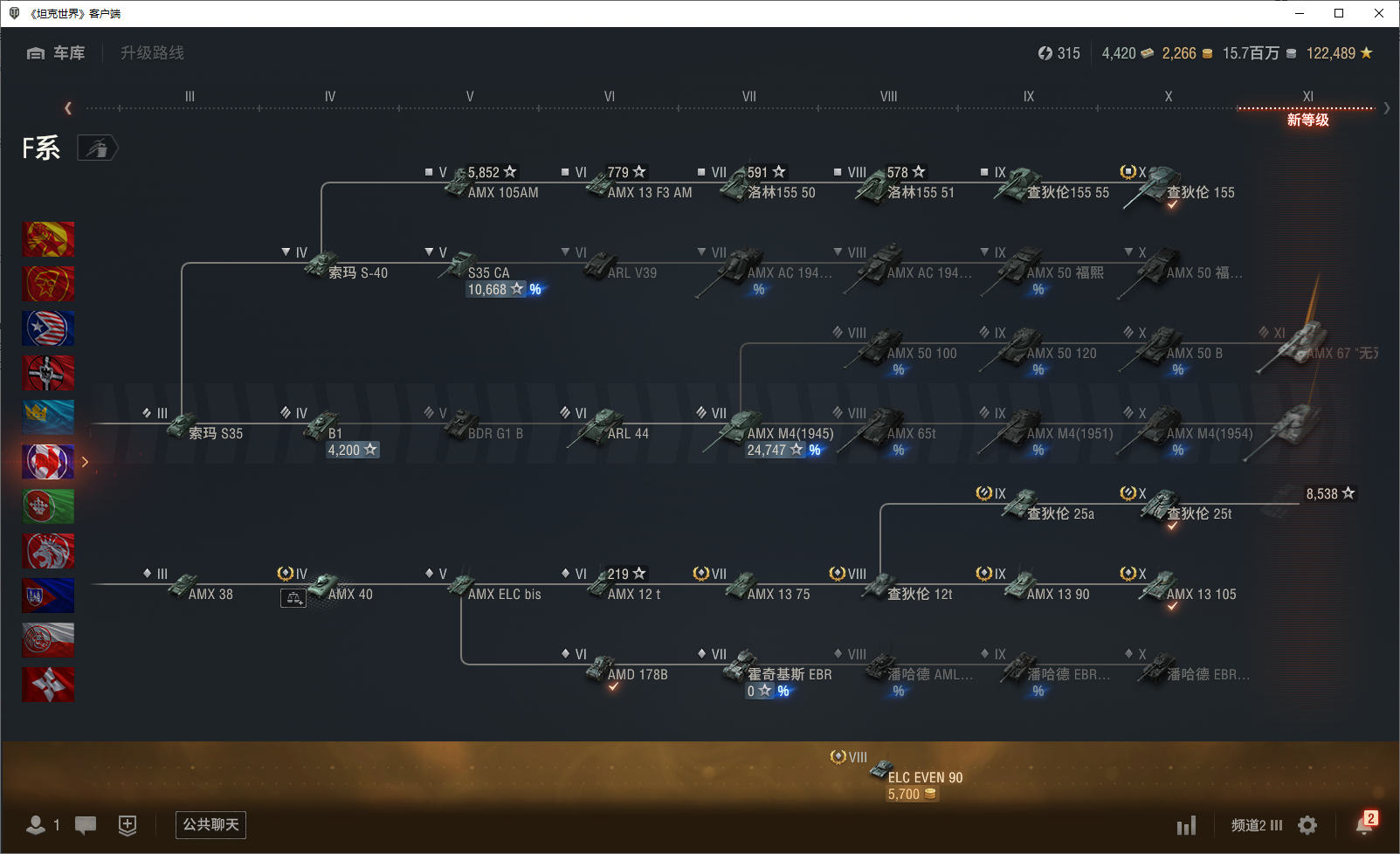This screenshot has width=1400, height=854.
Task: Open the AMX 12 t tank node
Action: click(624, 585)
